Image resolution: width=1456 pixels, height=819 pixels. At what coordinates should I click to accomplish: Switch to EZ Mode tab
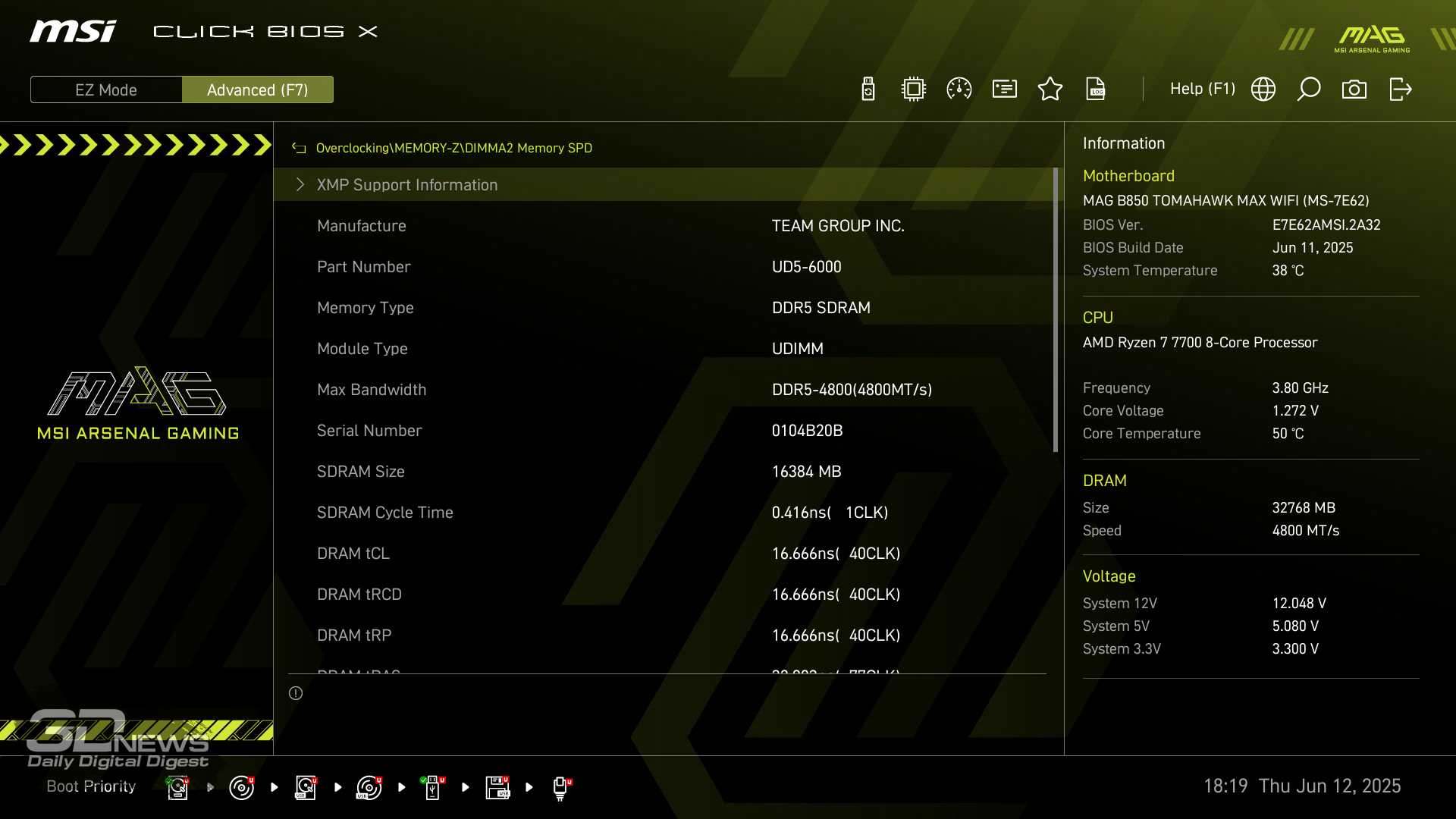(x=106, y=89)
